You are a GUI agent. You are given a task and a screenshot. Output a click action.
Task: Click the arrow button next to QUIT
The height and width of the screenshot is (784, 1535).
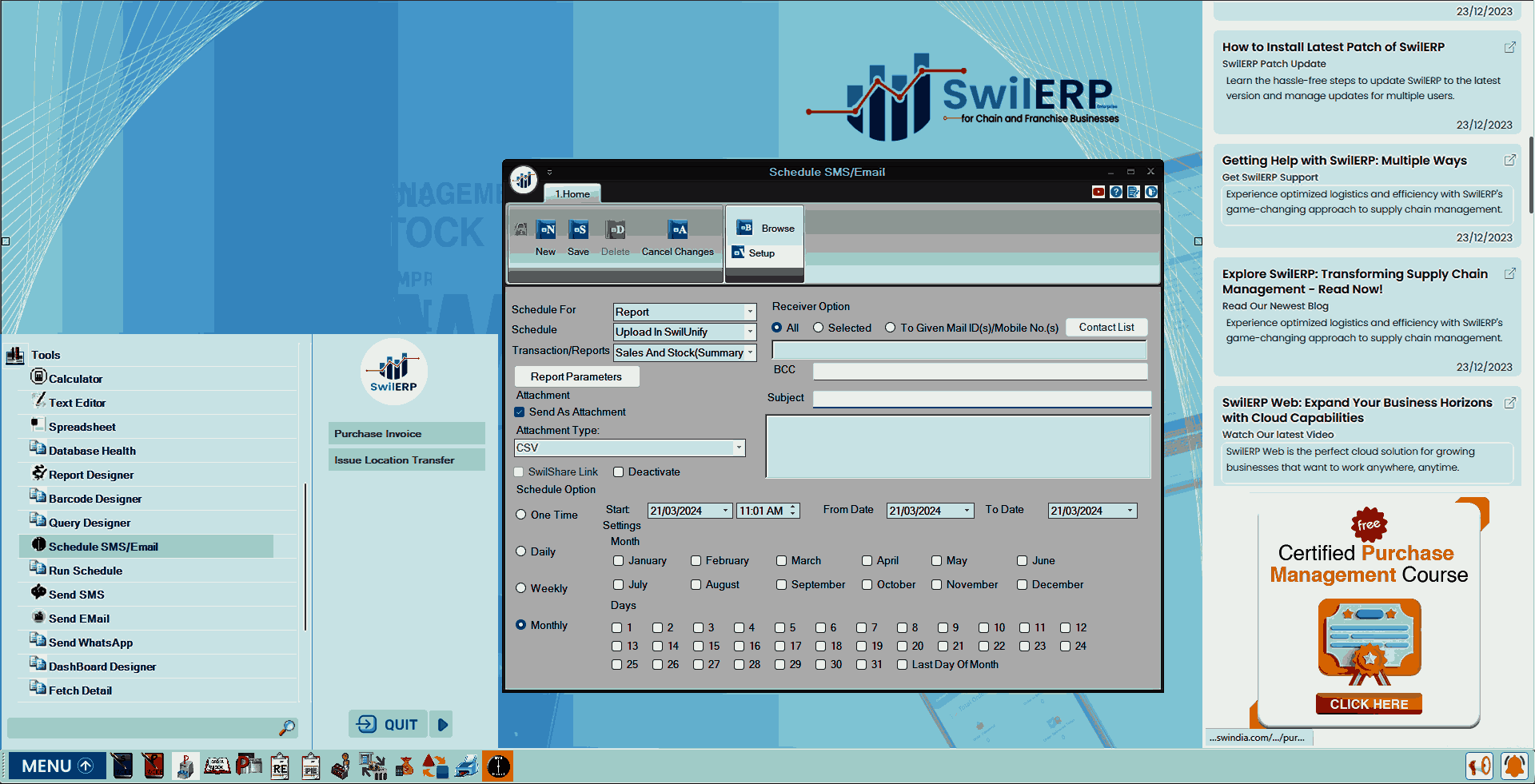442,724
